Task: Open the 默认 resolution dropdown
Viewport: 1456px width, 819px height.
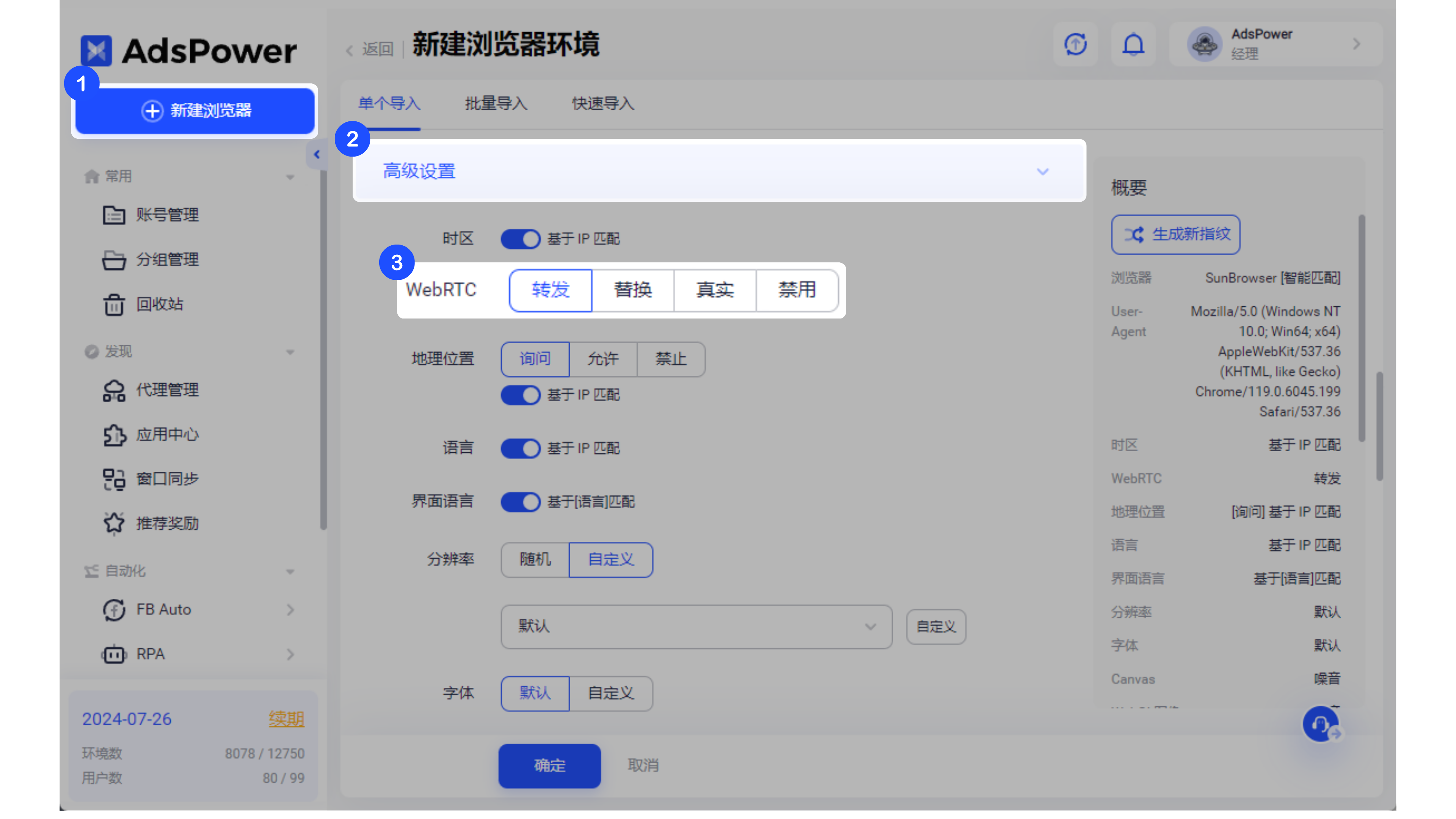Action: (x=696, y=626)
